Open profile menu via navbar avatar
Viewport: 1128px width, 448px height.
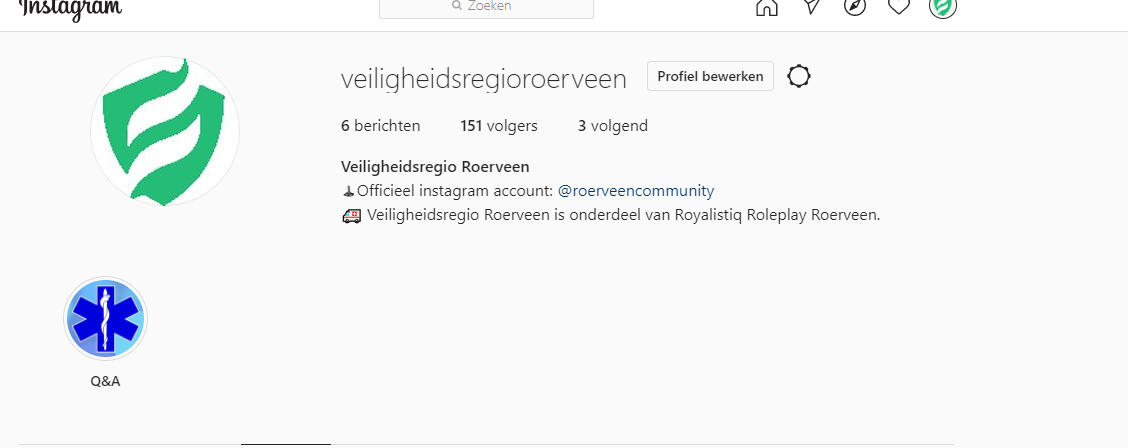point(942,7)
